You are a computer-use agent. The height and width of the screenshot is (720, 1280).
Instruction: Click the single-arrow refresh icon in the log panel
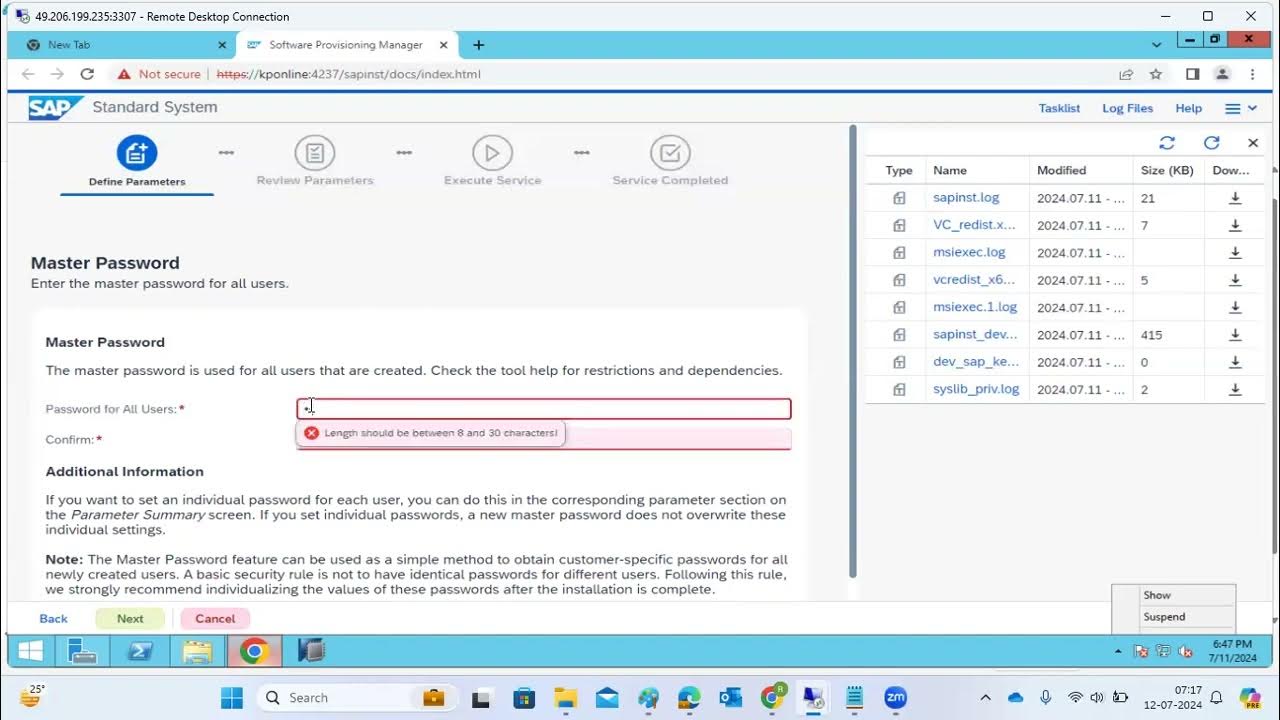pyautogui.click(x=1211, y=143)
